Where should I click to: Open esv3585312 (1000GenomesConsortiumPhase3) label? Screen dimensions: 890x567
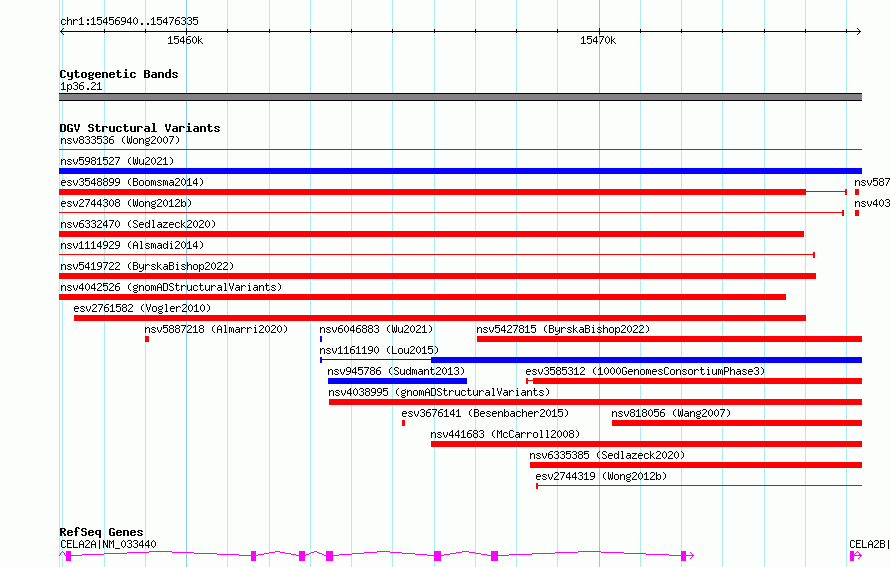click(x=645, y=371)
